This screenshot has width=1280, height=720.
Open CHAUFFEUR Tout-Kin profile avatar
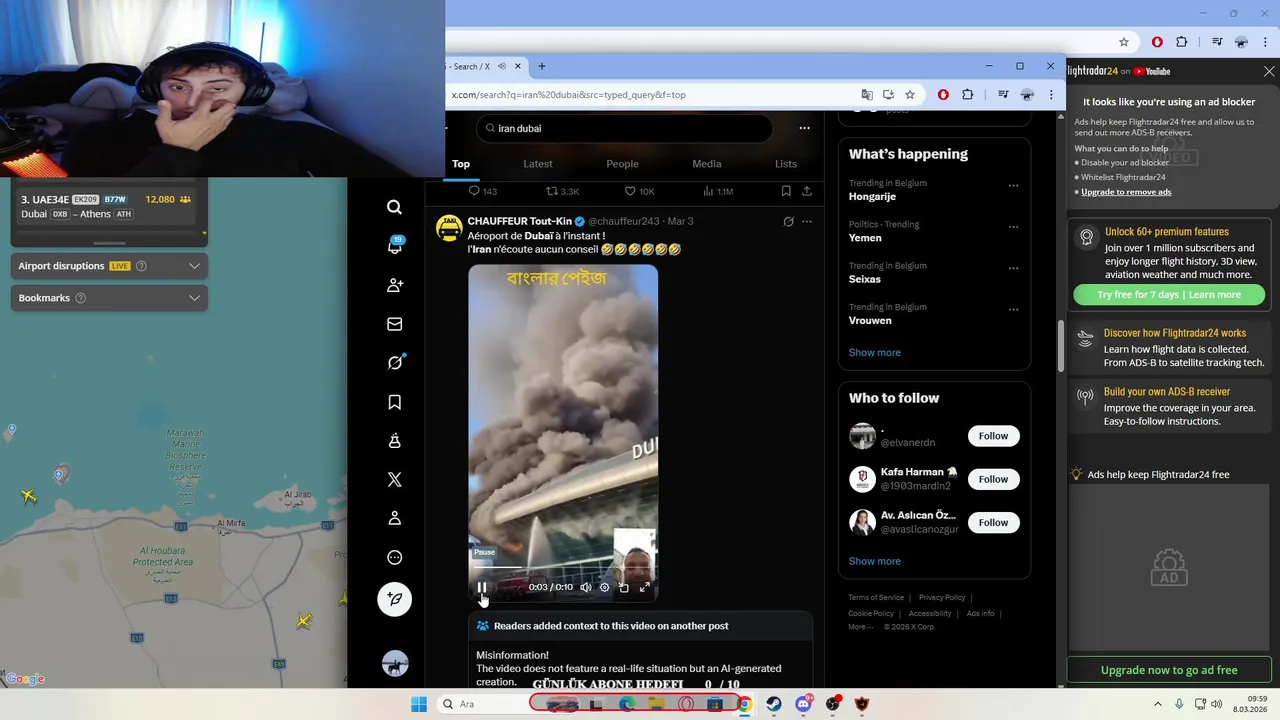point(449,228)
